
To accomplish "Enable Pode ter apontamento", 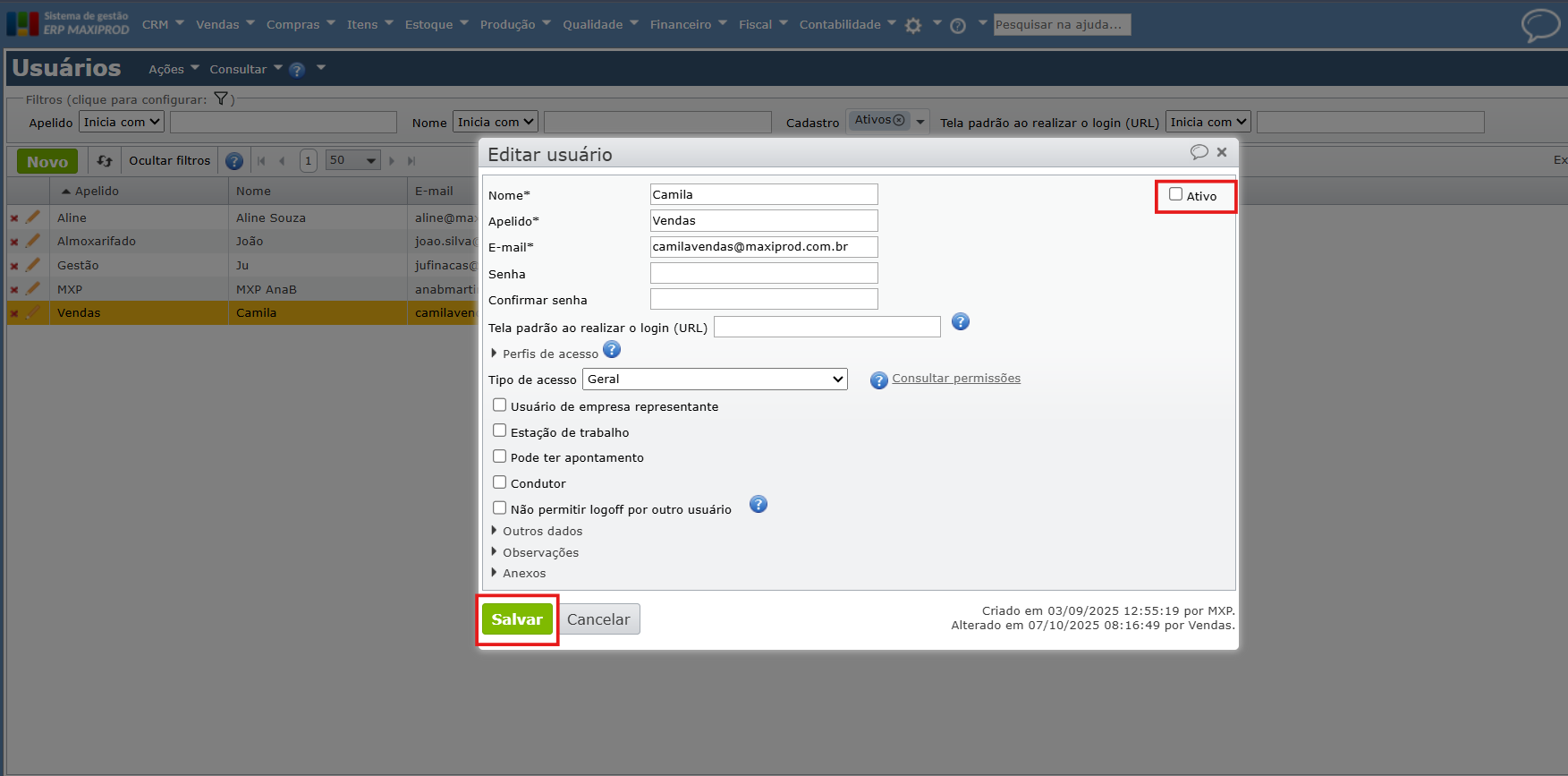I will (x=500, y=456).
